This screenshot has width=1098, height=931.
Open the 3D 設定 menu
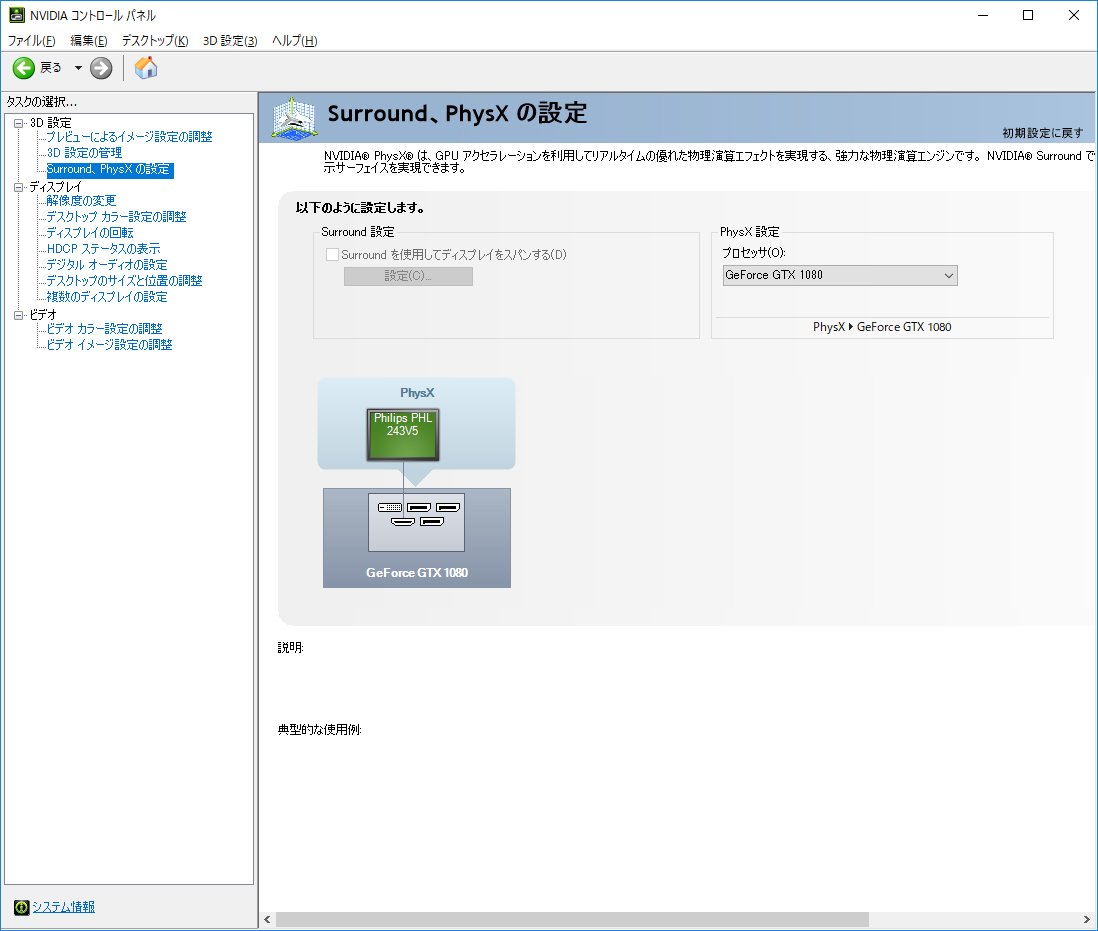[230, 41]
